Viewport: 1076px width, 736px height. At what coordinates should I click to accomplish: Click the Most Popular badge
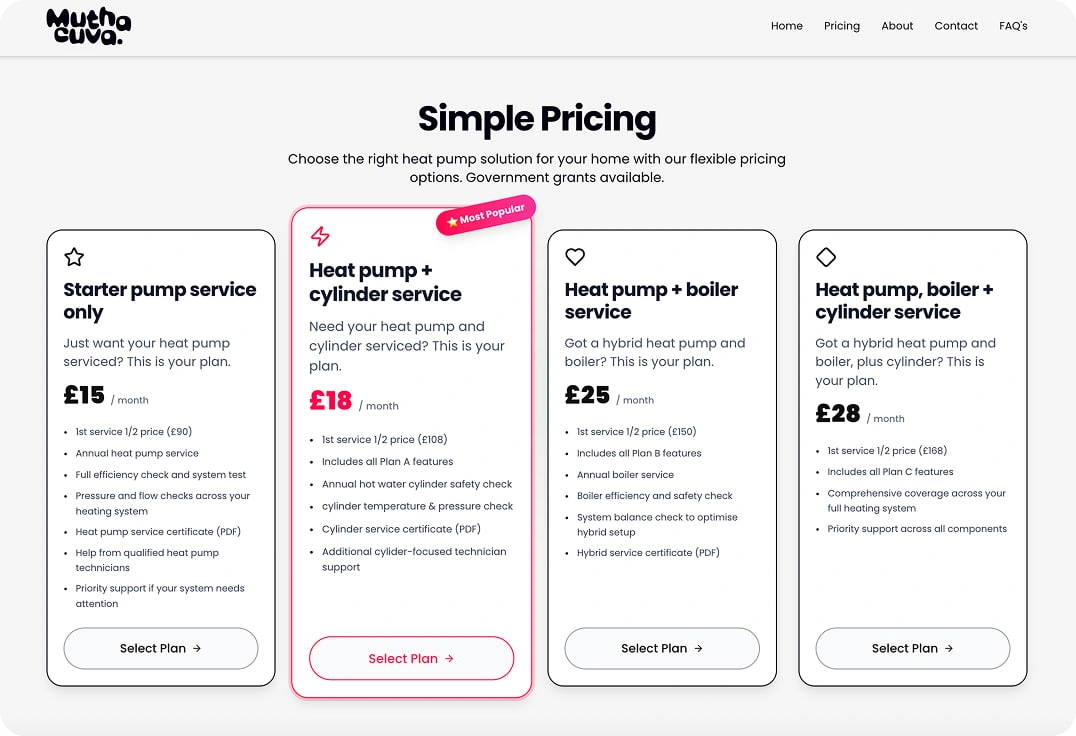(x=486, y=215)
